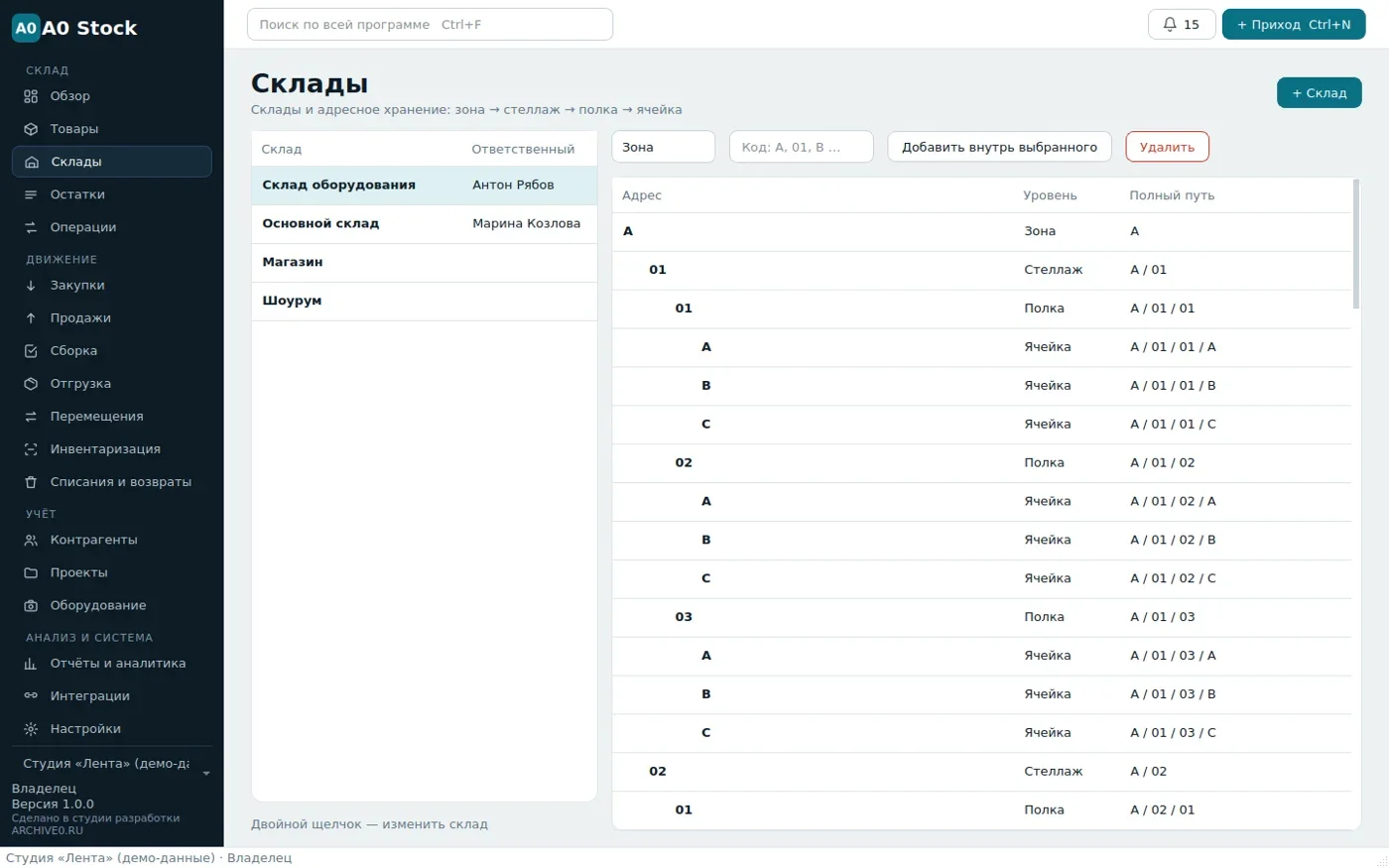Go to Закупки down-arrow icon

click(x=31, y=286)
